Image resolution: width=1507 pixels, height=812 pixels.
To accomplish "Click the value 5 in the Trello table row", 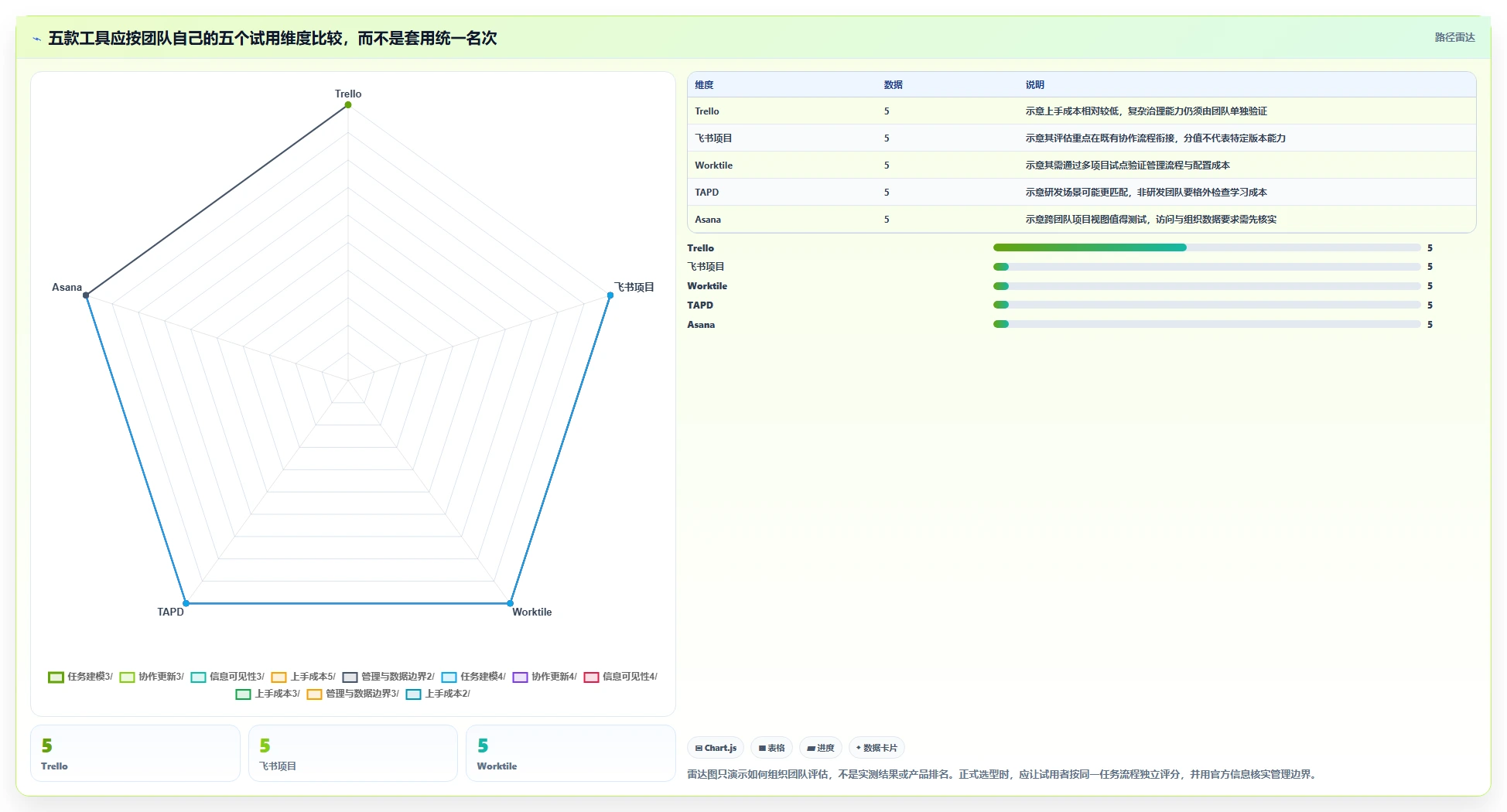I will (x=887, y=111).
